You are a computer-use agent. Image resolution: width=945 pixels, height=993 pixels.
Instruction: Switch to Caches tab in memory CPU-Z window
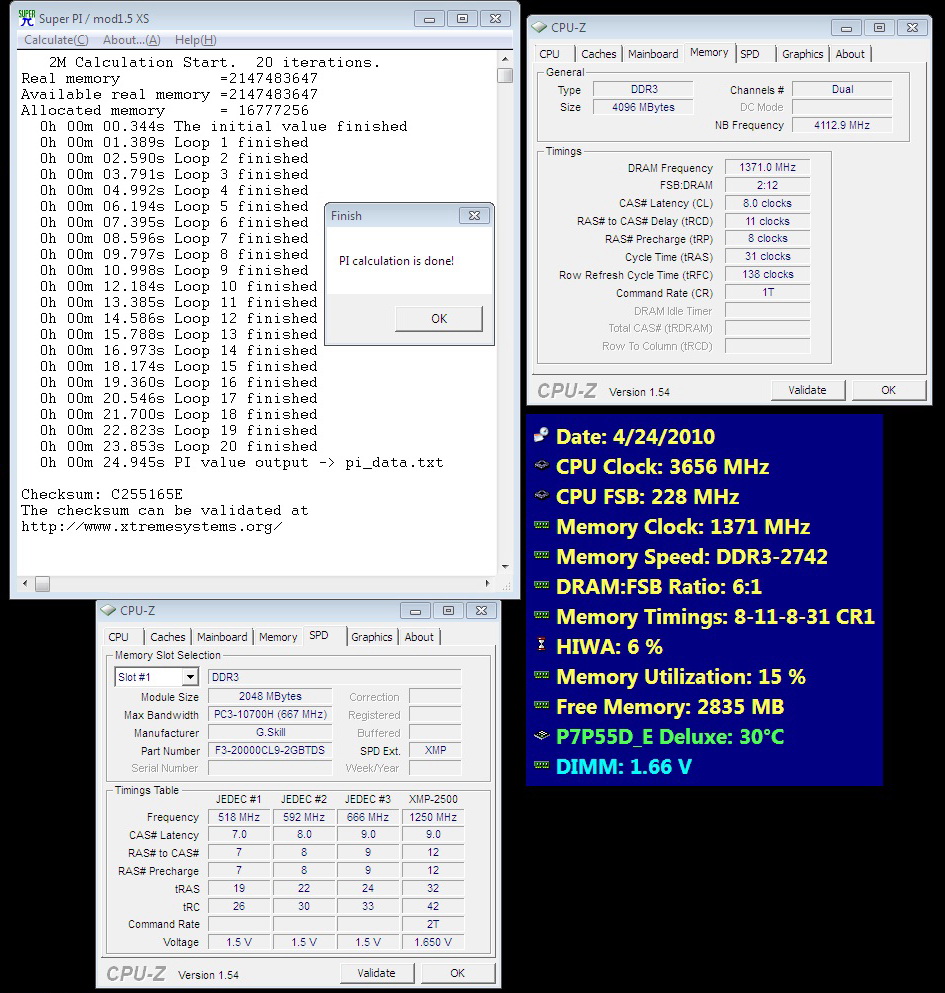tap(599, 54)
